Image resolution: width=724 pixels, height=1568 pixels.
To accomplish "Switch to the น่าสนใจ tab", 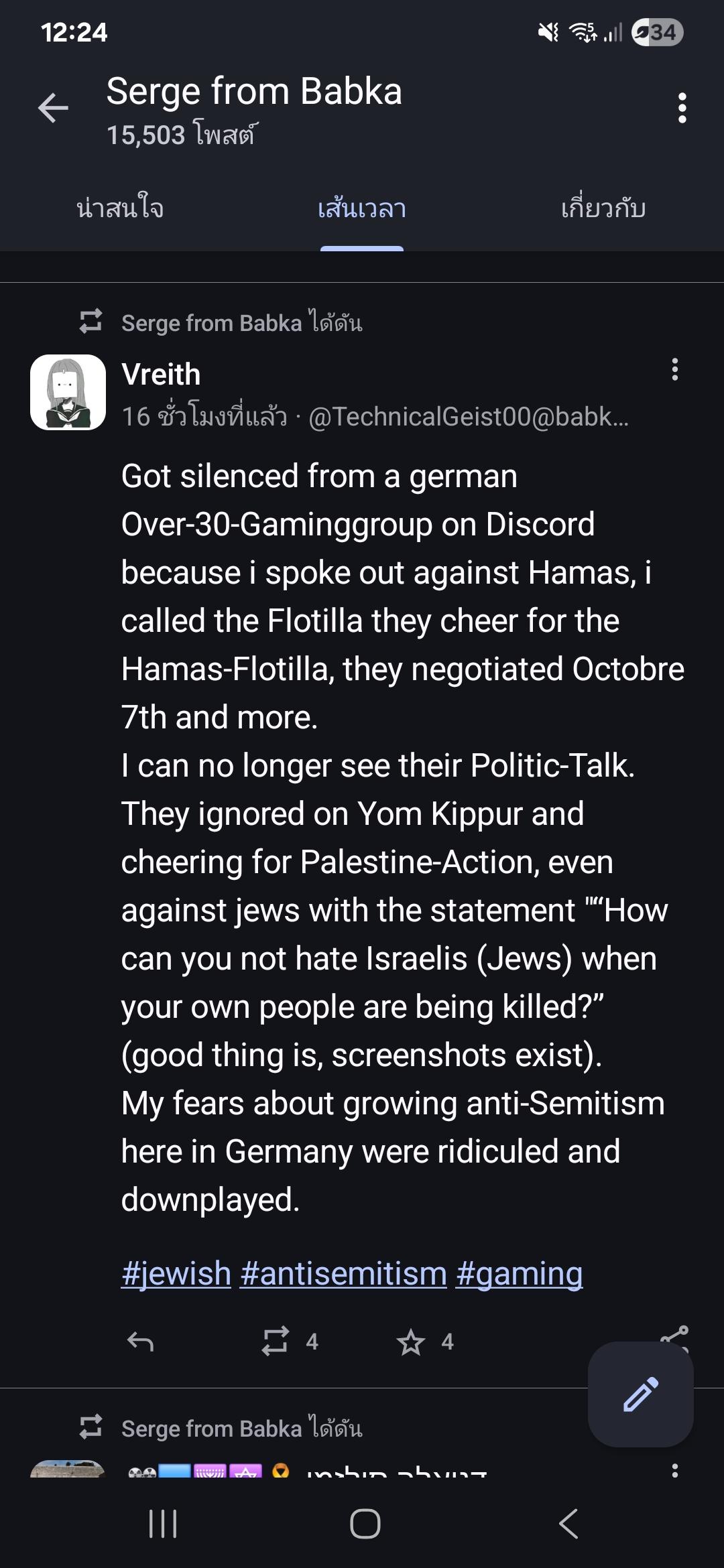I will click(x=121, y=208).
